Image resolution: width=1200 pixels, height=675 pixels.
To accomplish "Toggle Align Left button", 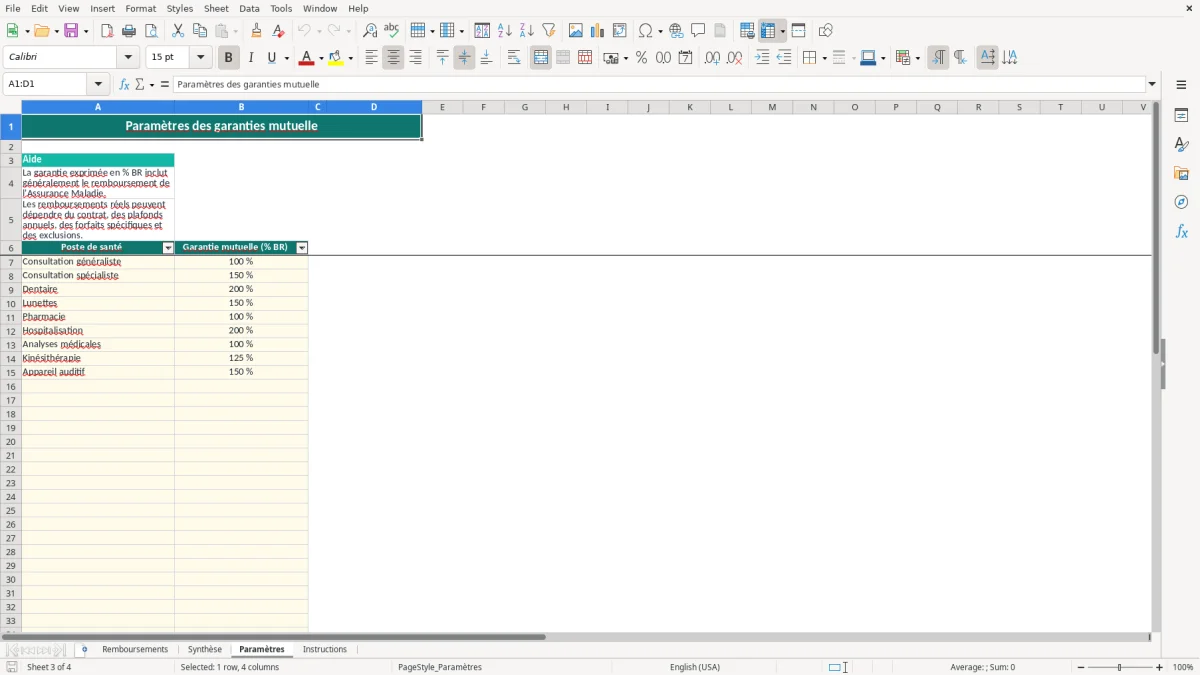I will tap(371, 58).
